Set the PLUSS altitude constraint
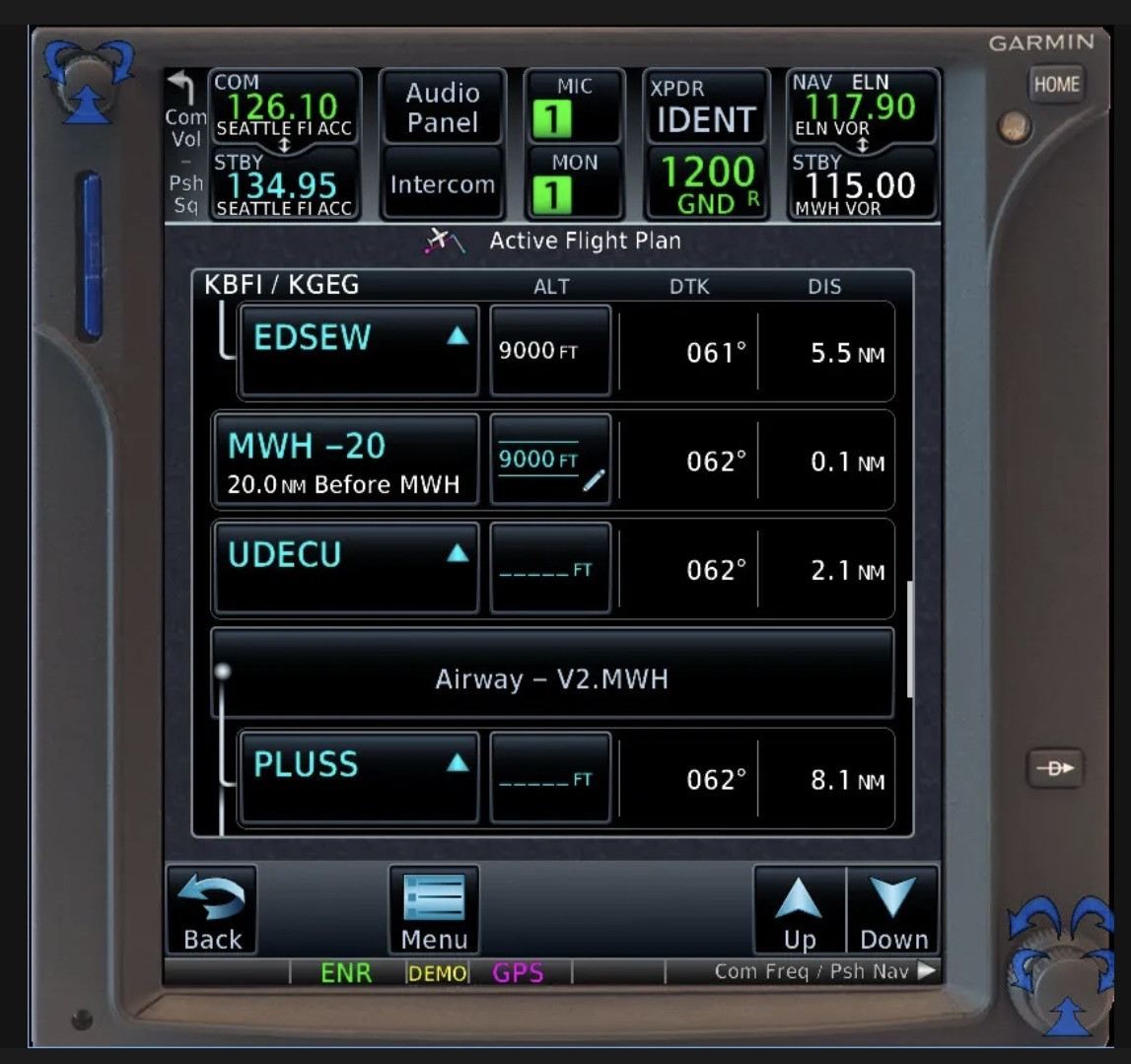The image size is (1131, 1064). pyautogui.click(x=550, y=778)
